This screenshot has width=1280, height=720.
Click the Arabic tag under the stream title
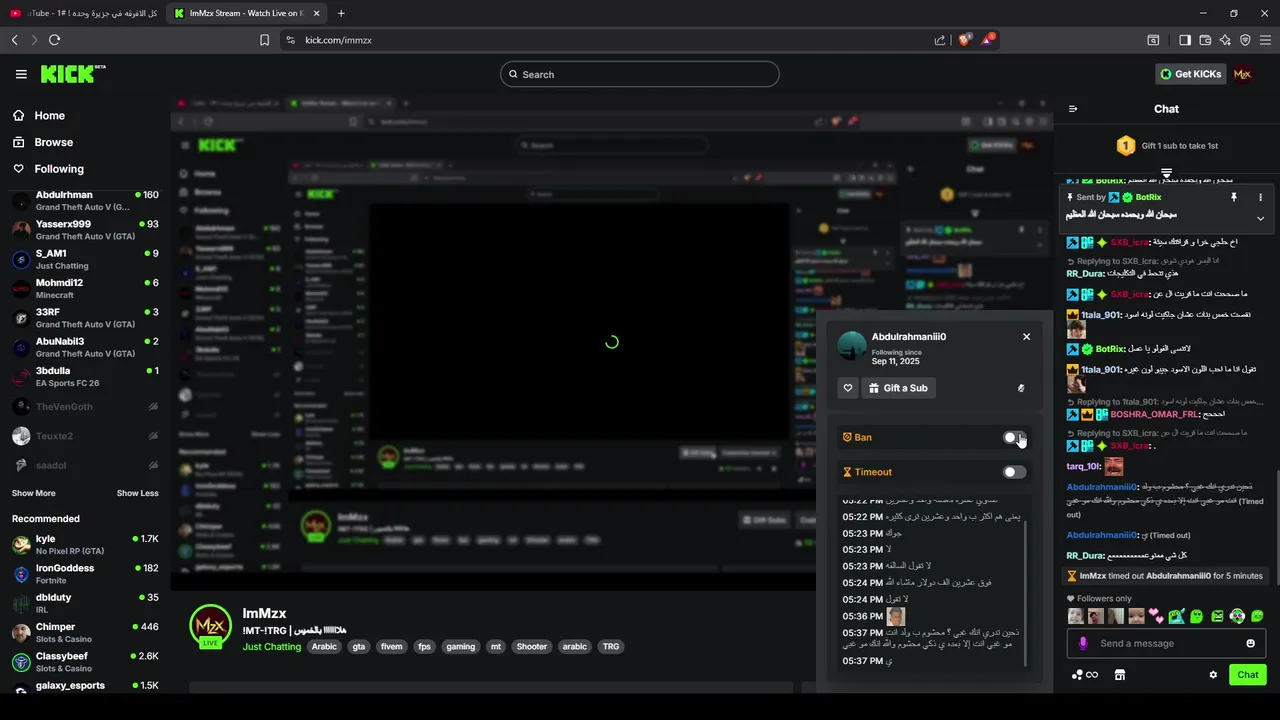(324, 647)
